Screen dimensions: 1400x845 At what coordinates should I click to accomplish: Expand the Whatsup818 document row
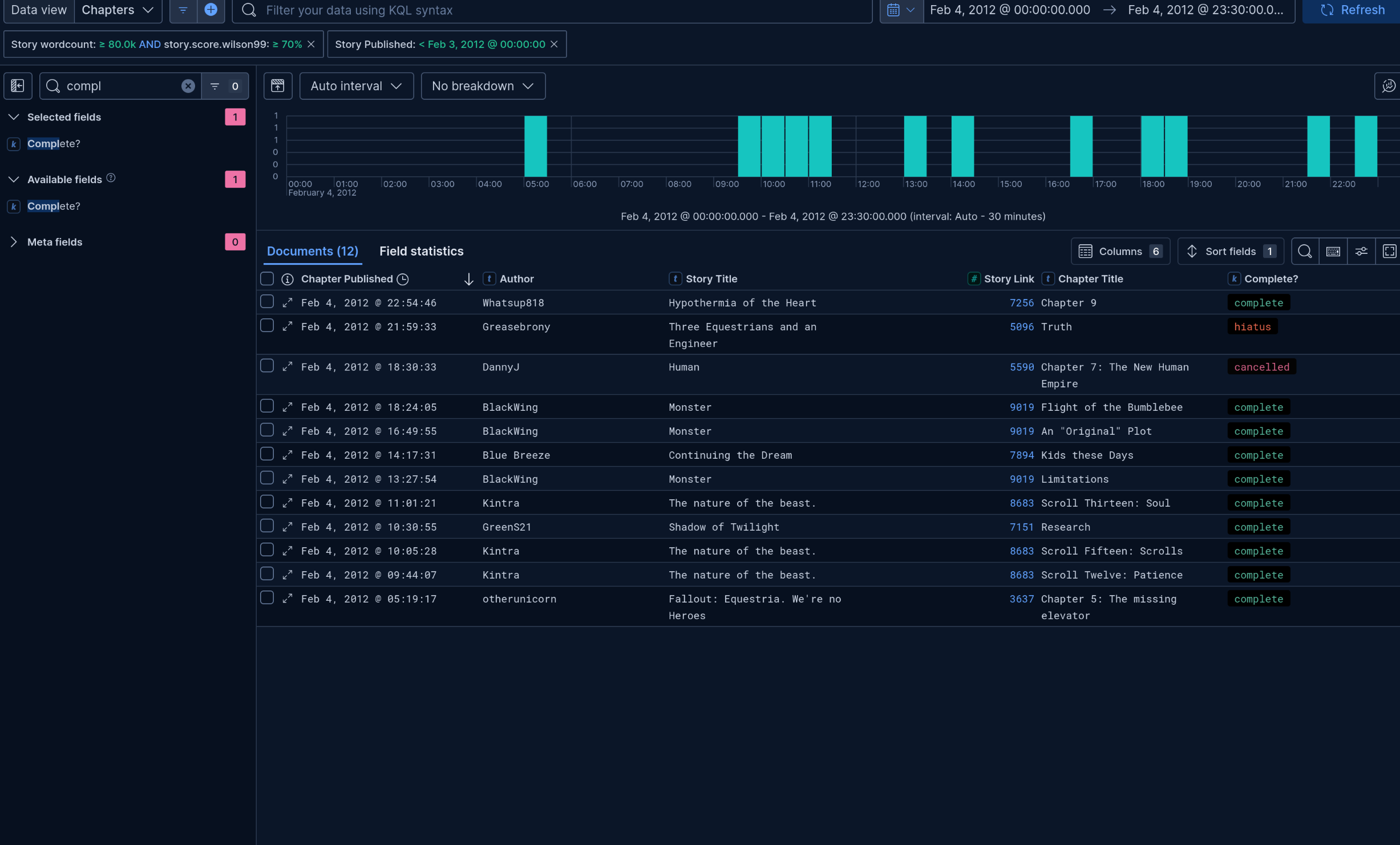coord(288,302)
